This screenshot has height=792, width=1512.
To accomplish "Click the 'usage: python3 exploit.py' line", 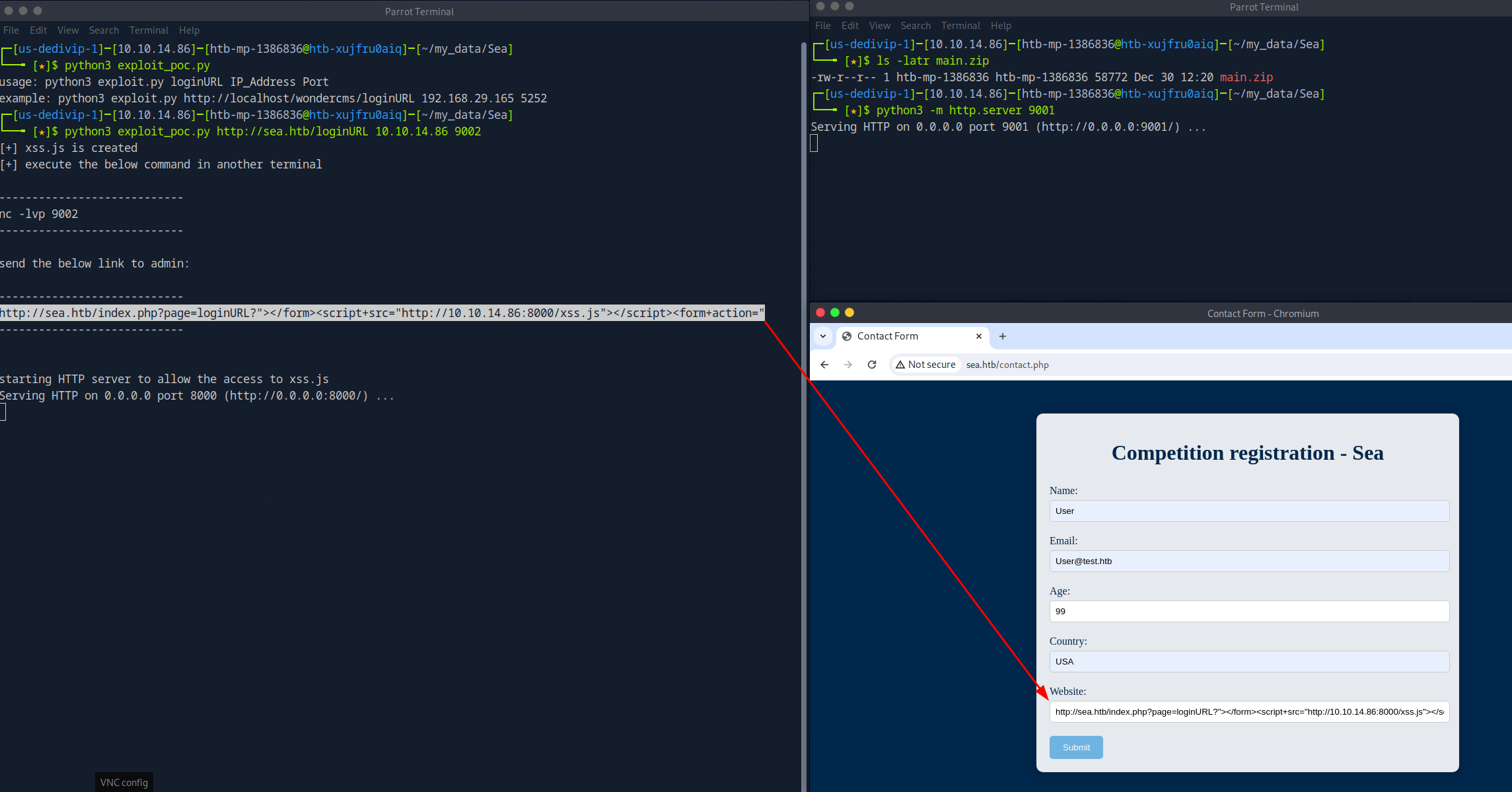I will pyautogui.click(x=164, y=82).
